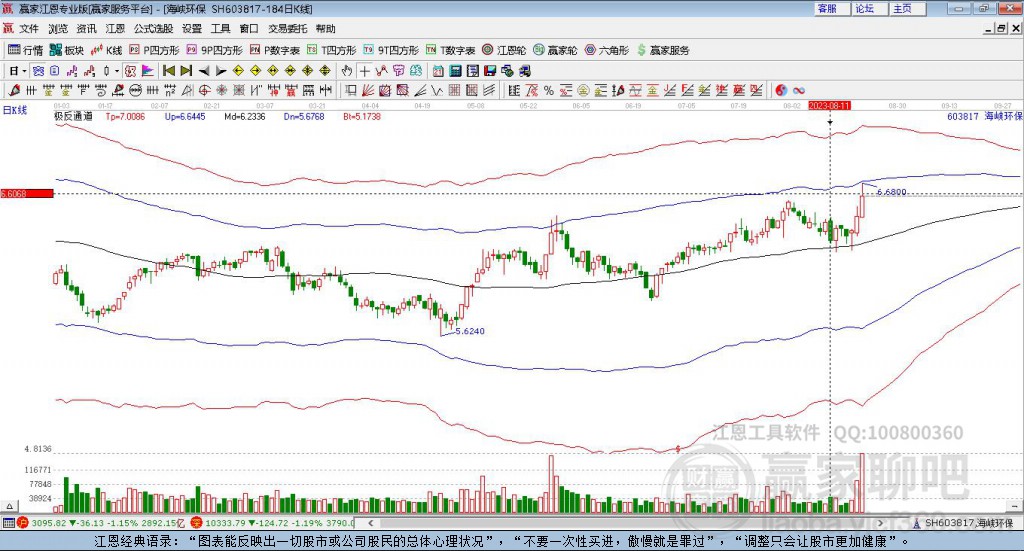Screen dimensions: 1024x551
Task: Select the n² square tool icon
Action: [170, 90]
